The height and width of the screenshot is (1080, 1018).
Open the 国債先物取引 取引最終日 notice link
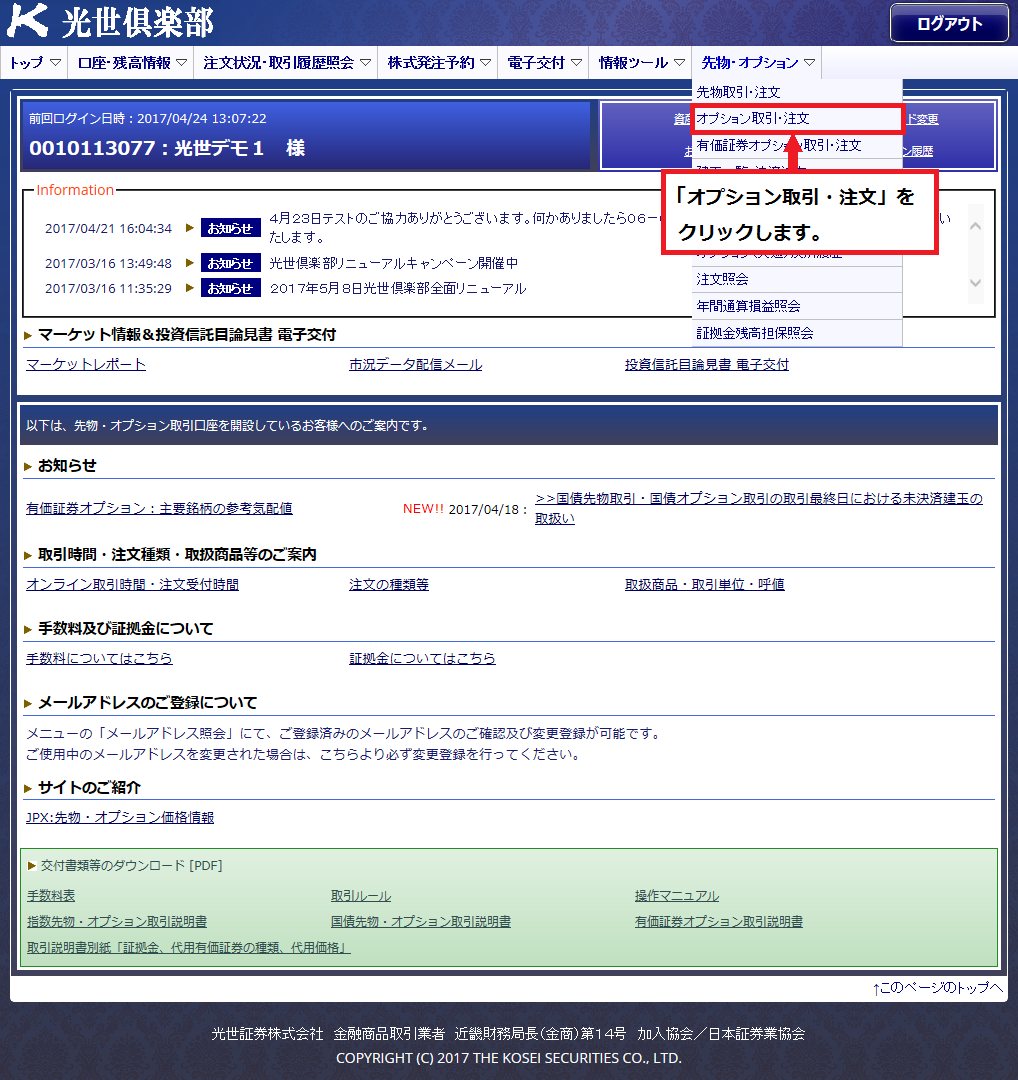[759, 508]
